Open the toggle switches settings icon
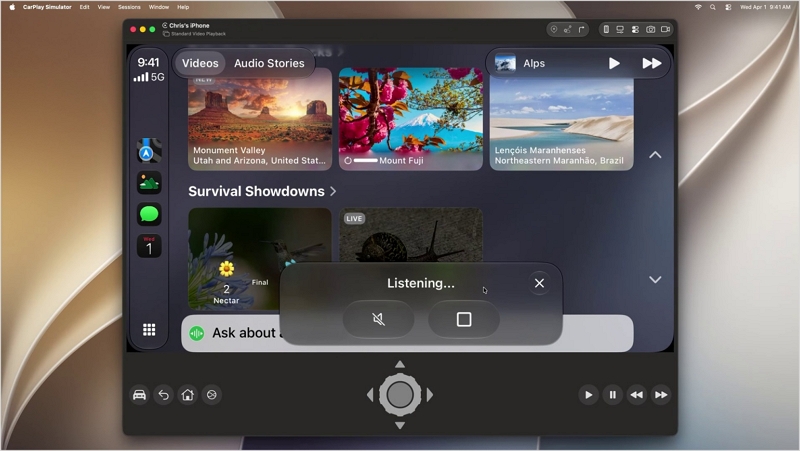Screen dimensions: 800x451 [x=635, y=30]
